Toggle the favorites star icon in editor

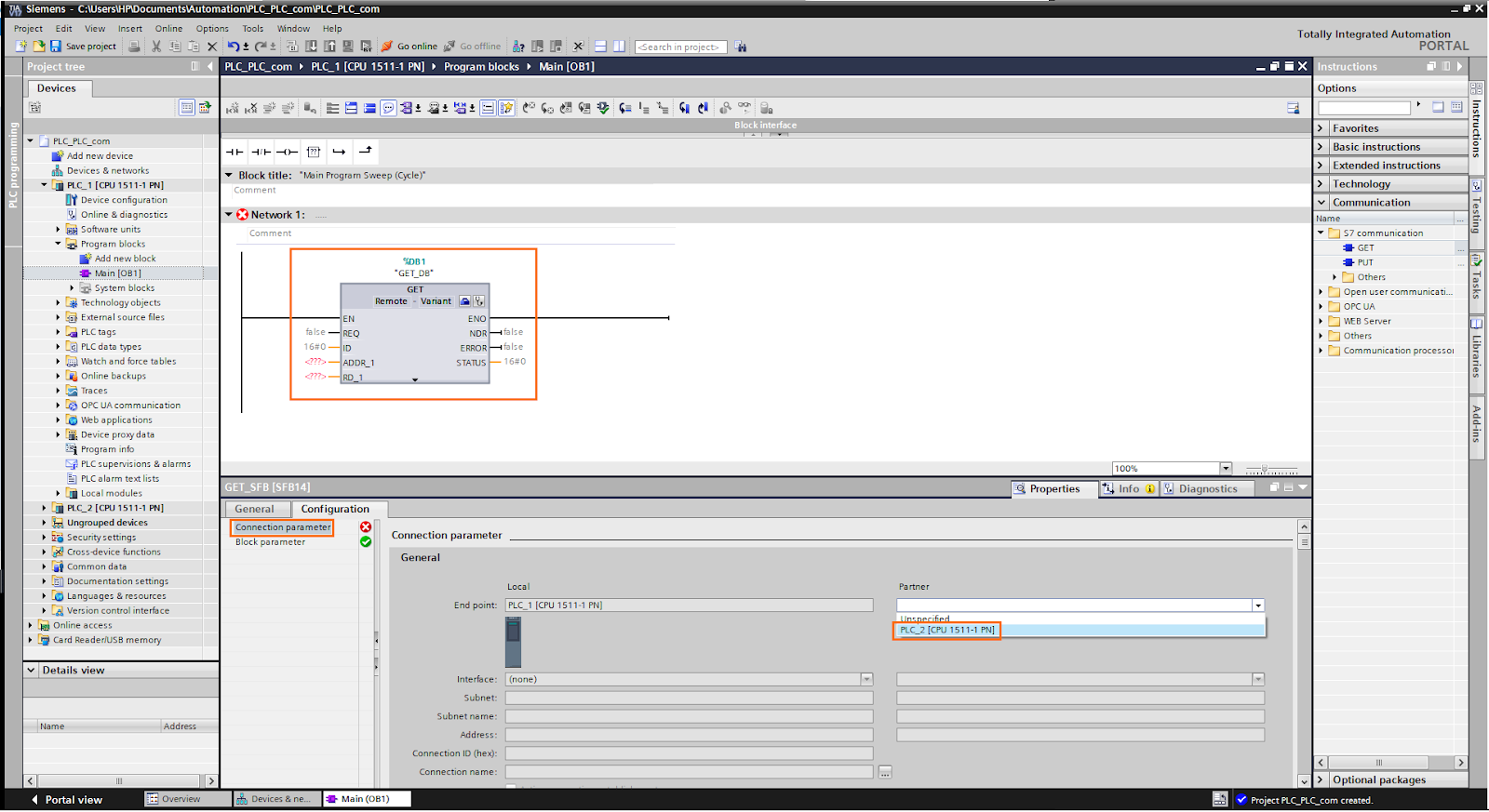click(506, 108)
